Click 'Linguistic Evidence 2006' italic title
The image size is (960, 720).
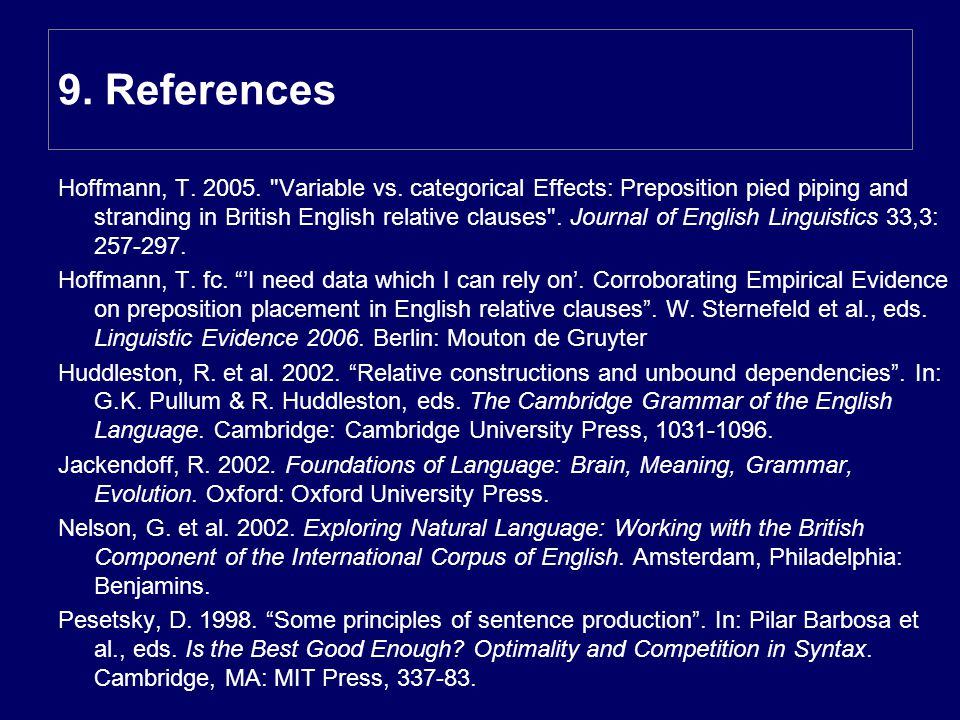(226, 338)
